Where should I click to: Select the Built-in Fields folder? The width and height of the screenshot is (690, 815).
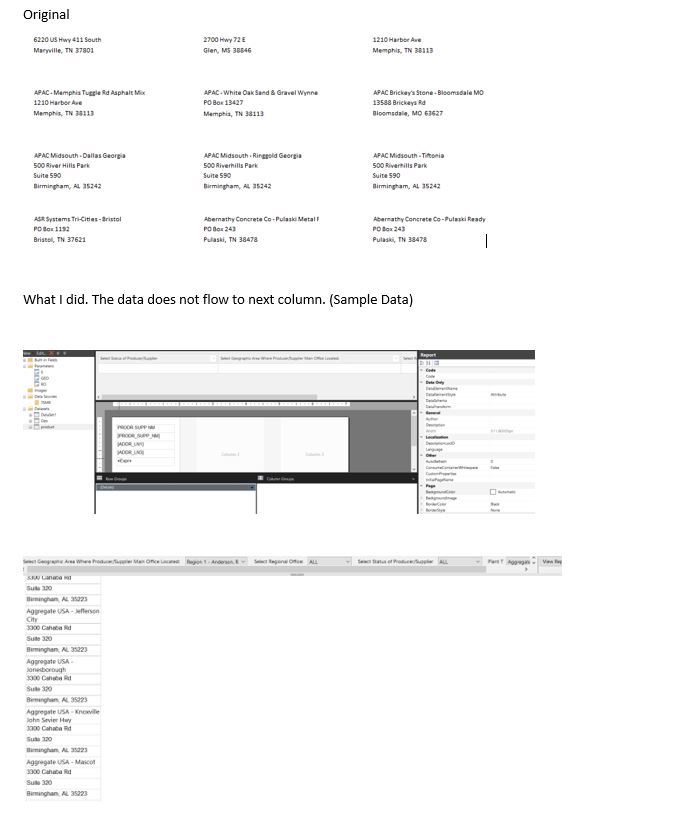(42, 360)
